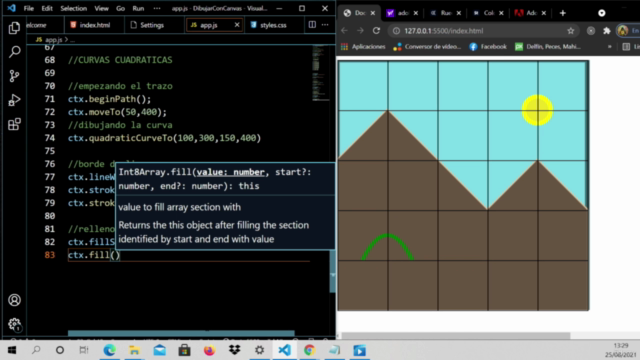Click the browser page horizontal scrollbar
640x360 pixels.
[x=456, y=336]
